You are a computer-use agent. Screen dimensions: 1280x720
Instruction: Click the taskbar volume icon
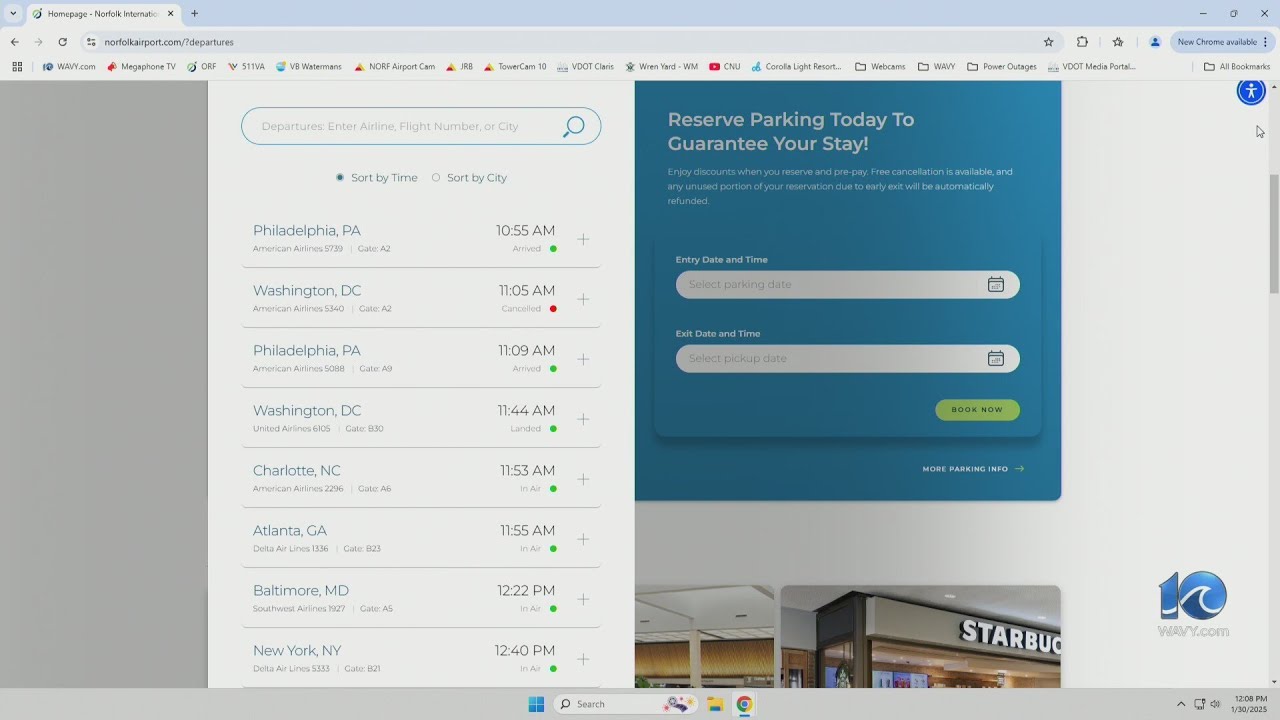click(1215, 704)
